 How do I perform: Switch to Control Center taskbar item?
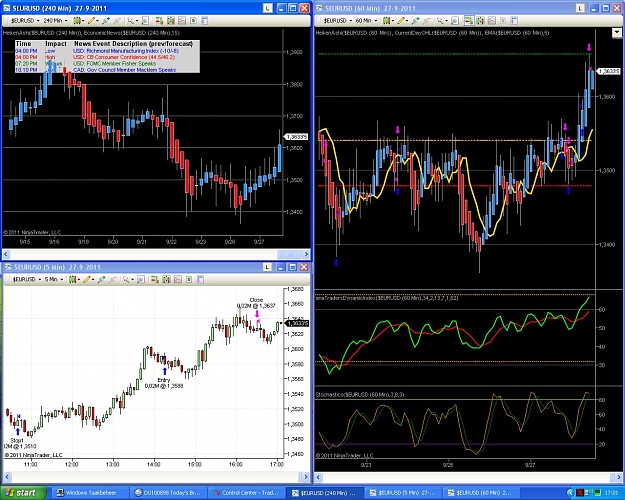(x=247, y=493)
